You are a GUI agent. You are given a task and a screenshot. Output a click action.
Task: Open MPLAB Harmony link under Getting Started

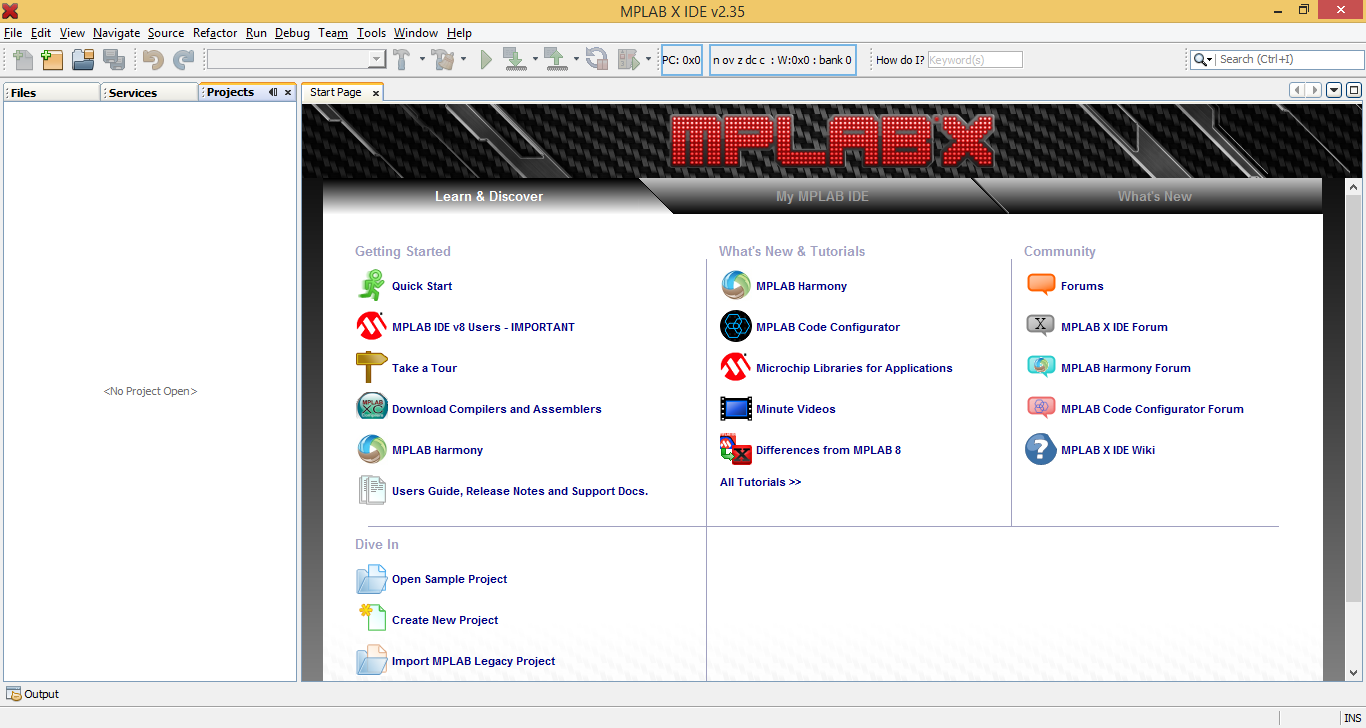[437, 450]
